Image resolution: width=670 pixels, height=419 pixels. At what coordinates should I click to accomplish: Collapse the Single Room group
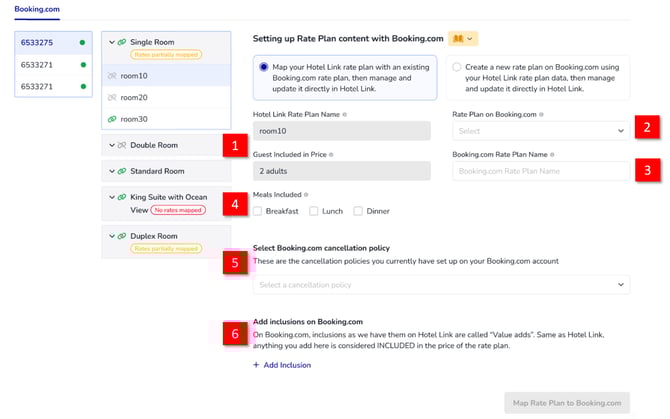click(x=110, y=42)
